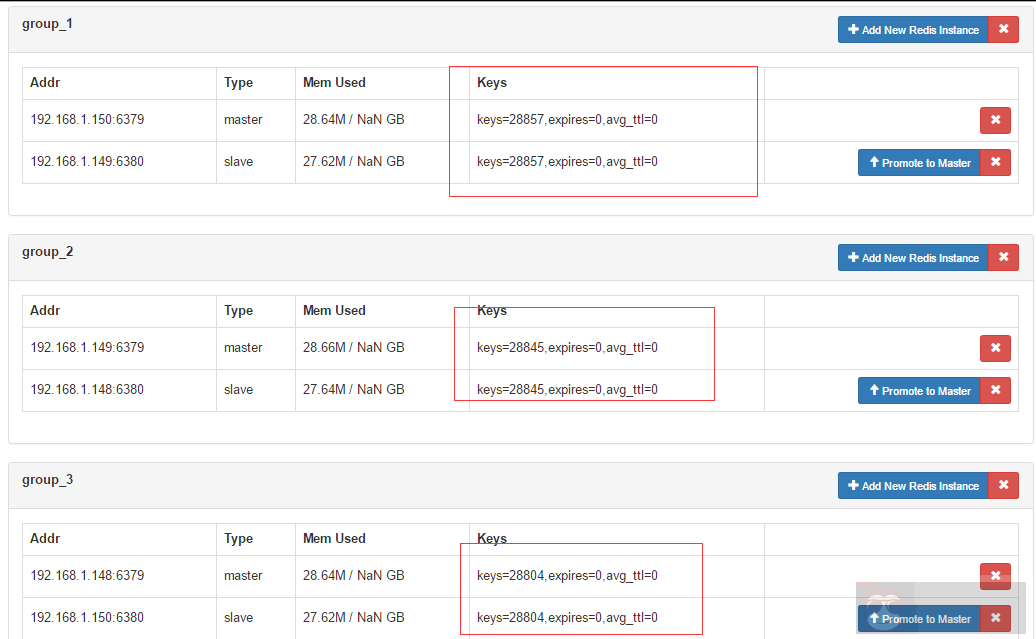Click the Keys column header in group_1
Screen dimensions: 1036x639
pyautogui.click(x=492, y=82)
